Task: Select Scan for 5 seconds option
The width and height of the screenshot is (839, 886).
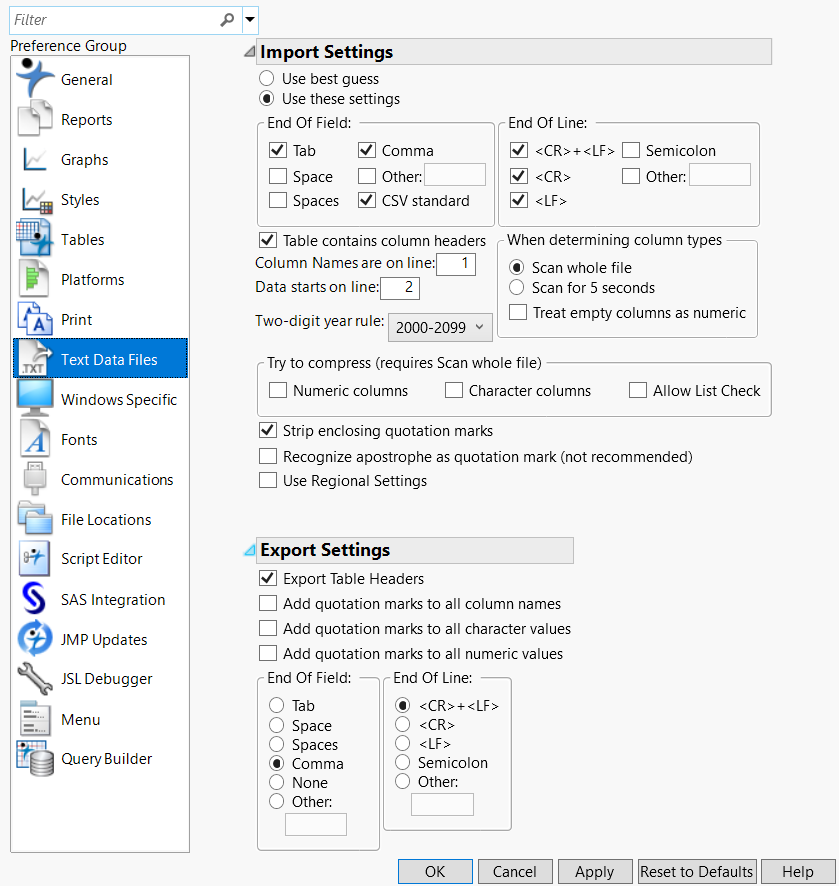Action: pos(516,288)
